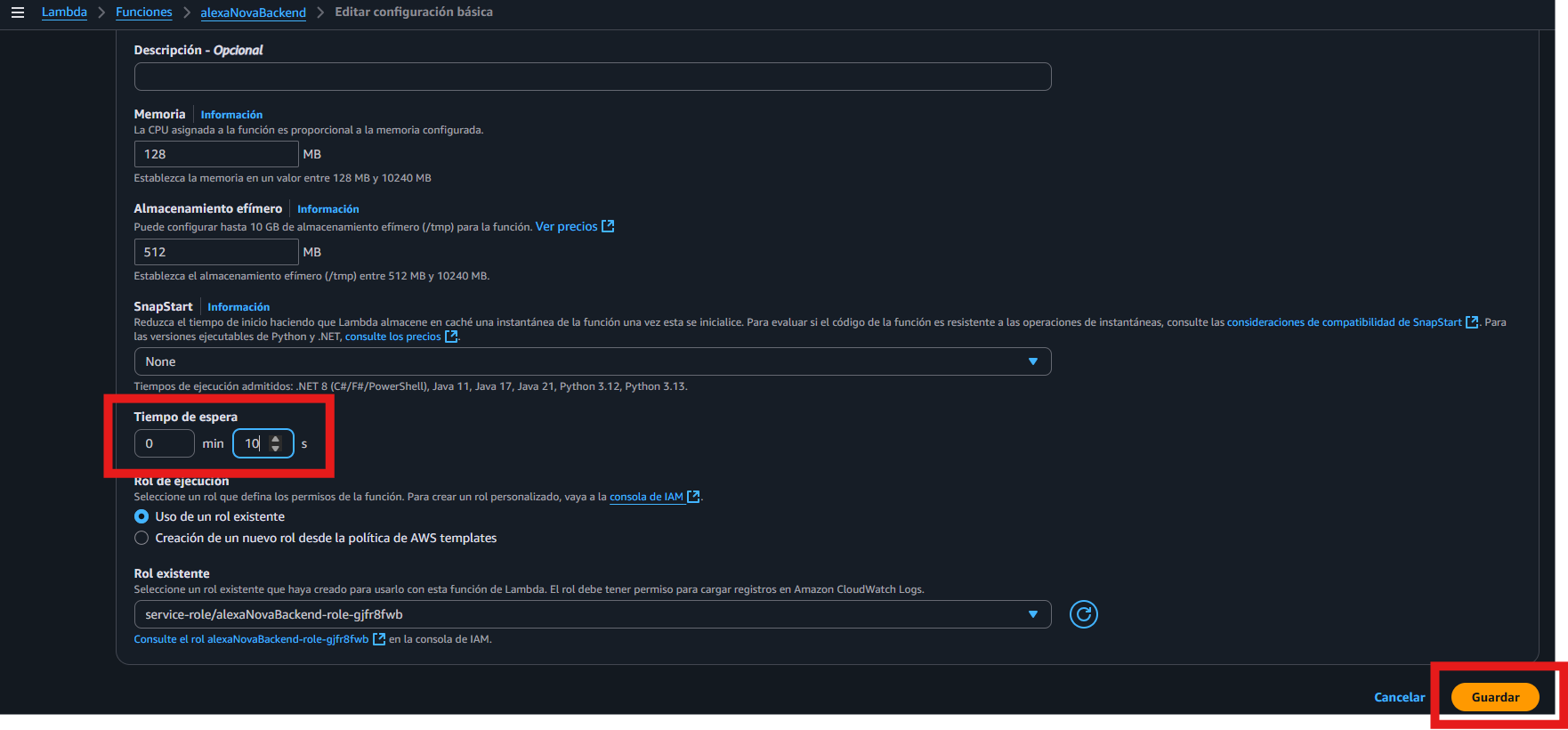
Task: Select 'Creación de un nuevo rol' option
Action: point(141,538)
